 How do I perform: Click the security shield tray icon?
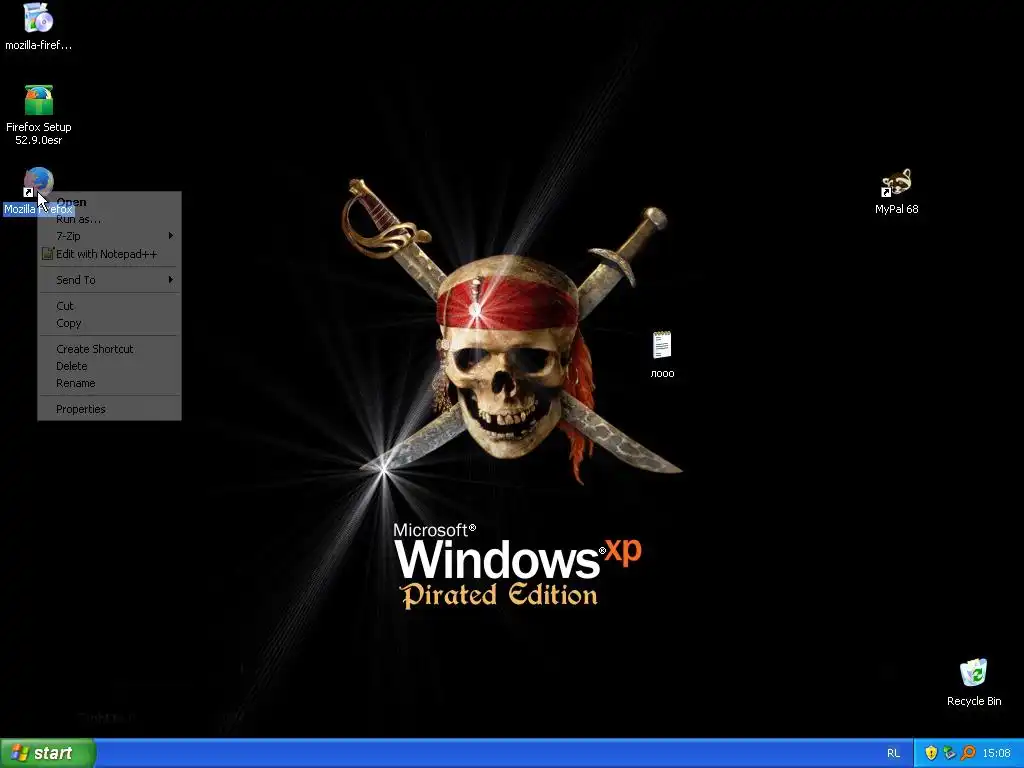coord(931,753)
